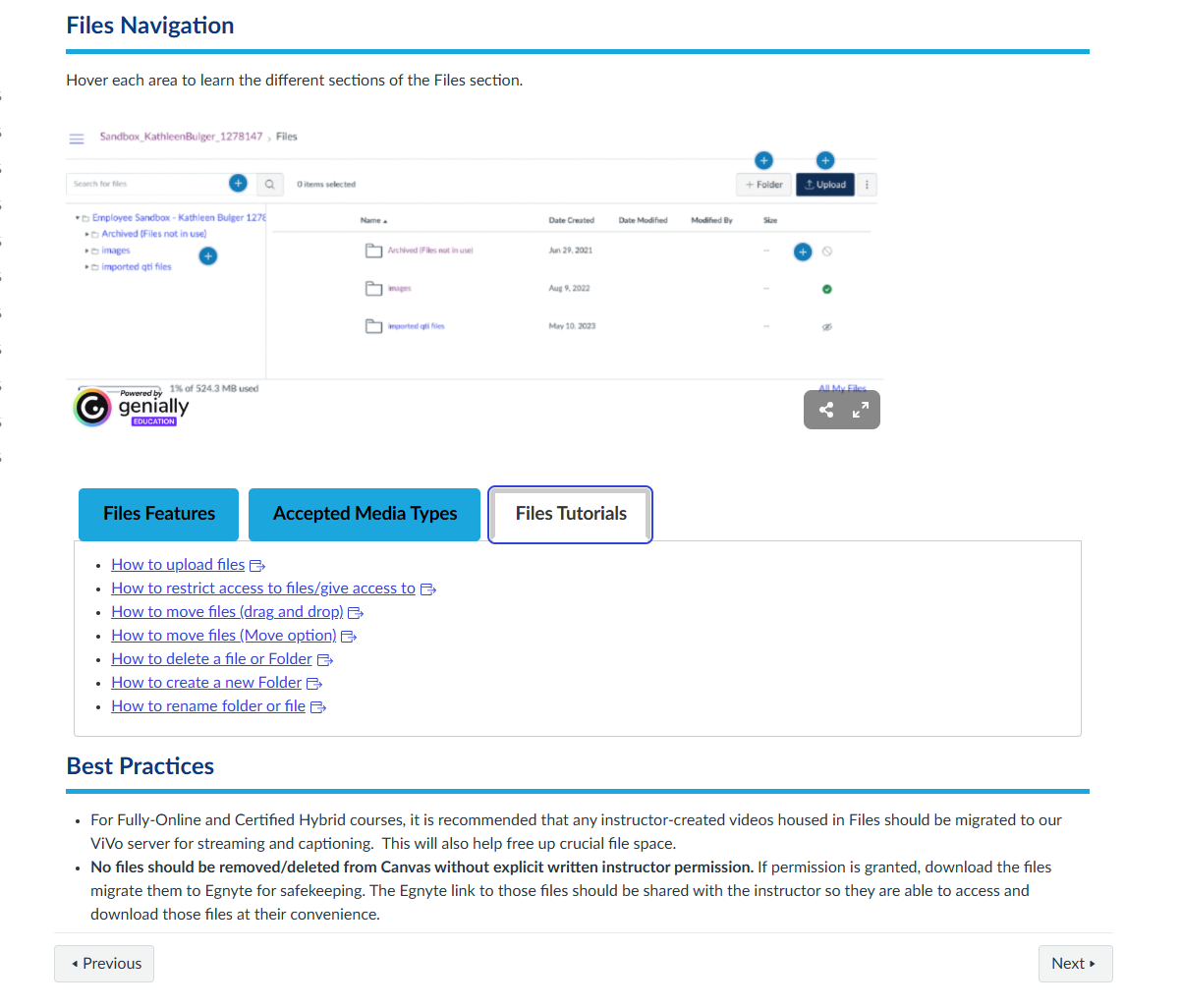Open the three-dot options menu beside Upload
This screenshot has width=1181, height=1008.
(x=867, y=185)
